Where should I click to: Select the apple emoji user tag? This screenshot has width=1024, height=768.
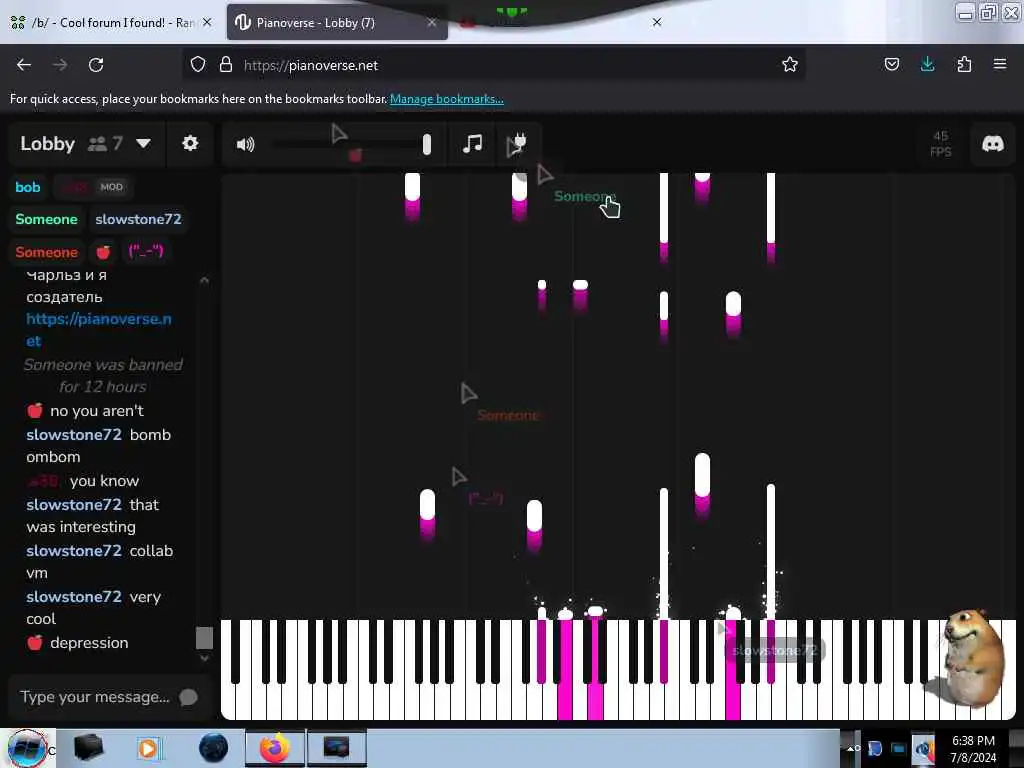point(103,252)
